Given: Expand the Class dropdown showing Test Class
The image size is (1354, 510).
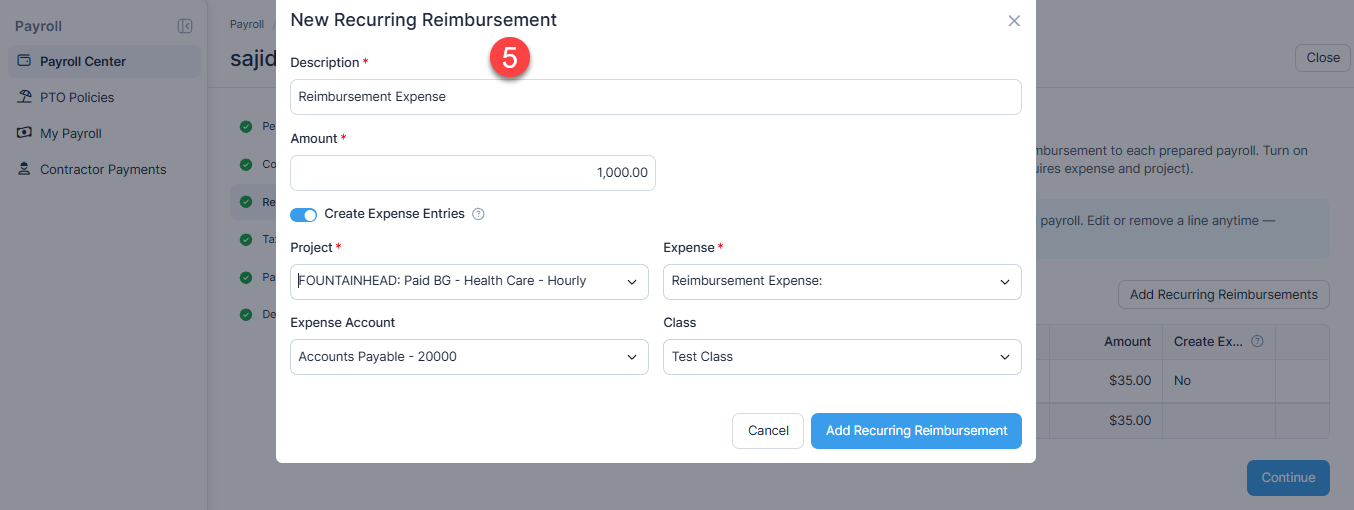Looking at the screenshot, I should point(842,356).
